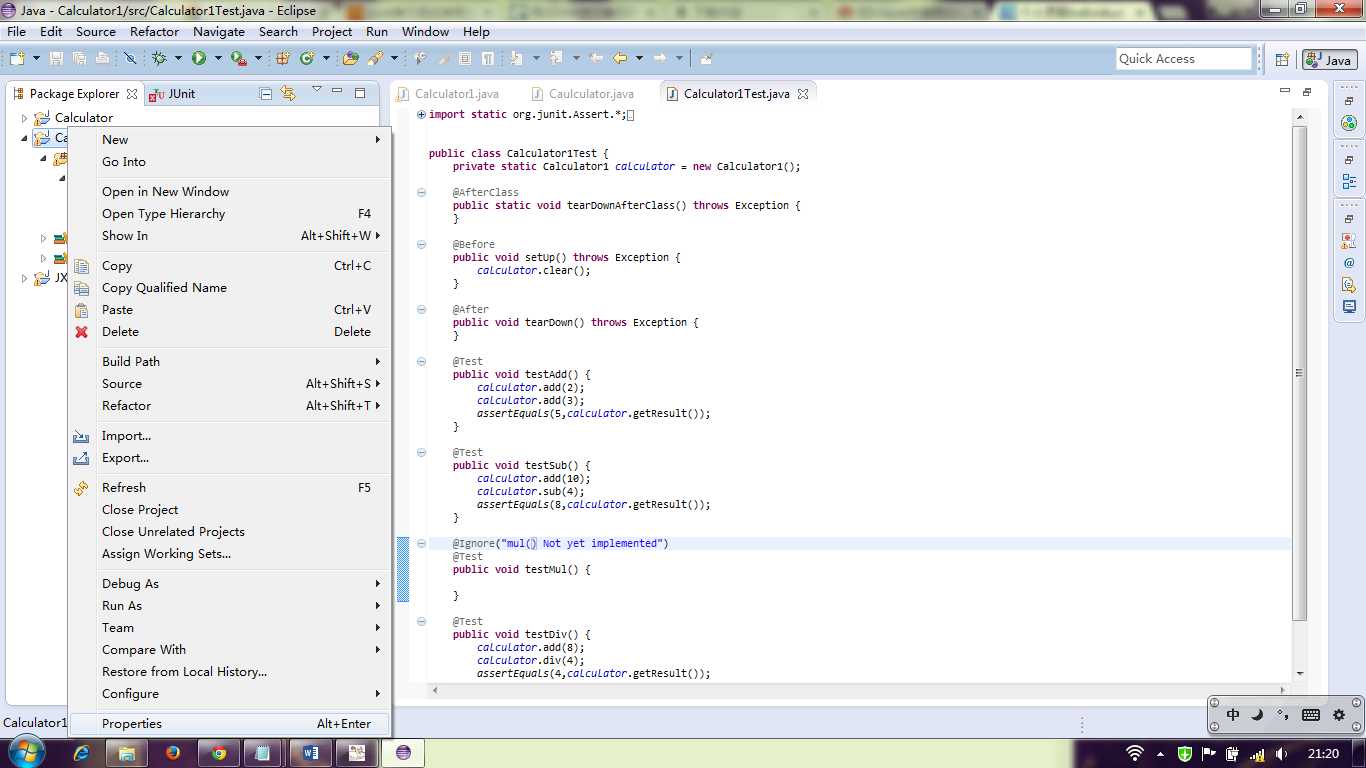Switch to the Calculator1.java editor tab
The image size is (1366, 768).
[x=449, y=94]
